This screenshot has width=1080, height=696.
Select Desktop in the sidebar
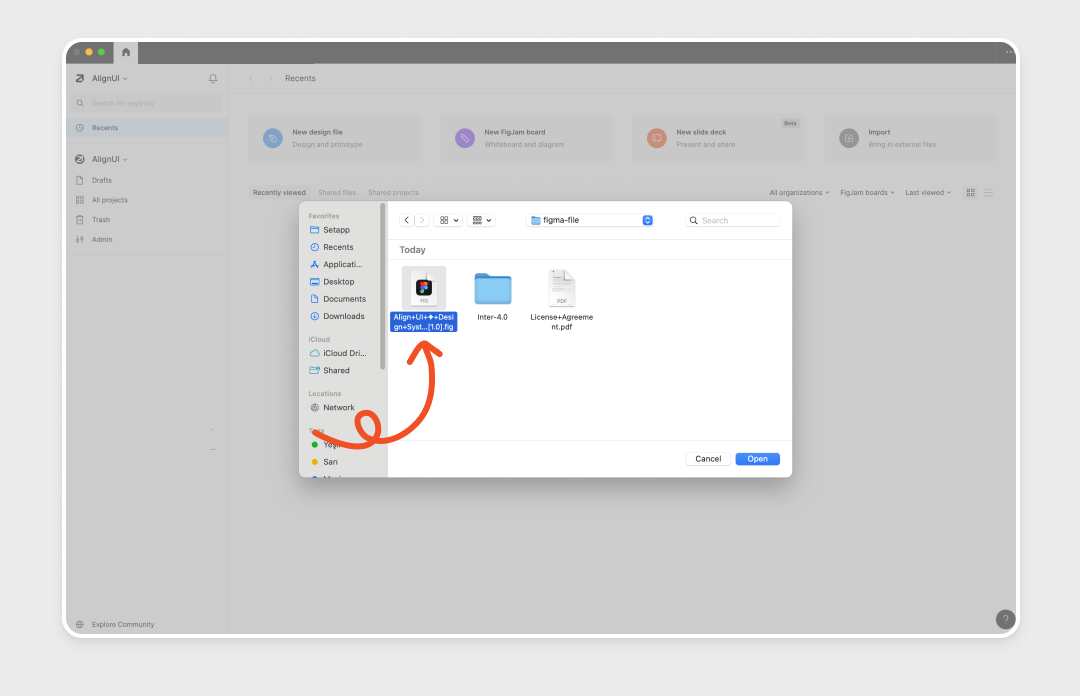click(x=338, y=282)
